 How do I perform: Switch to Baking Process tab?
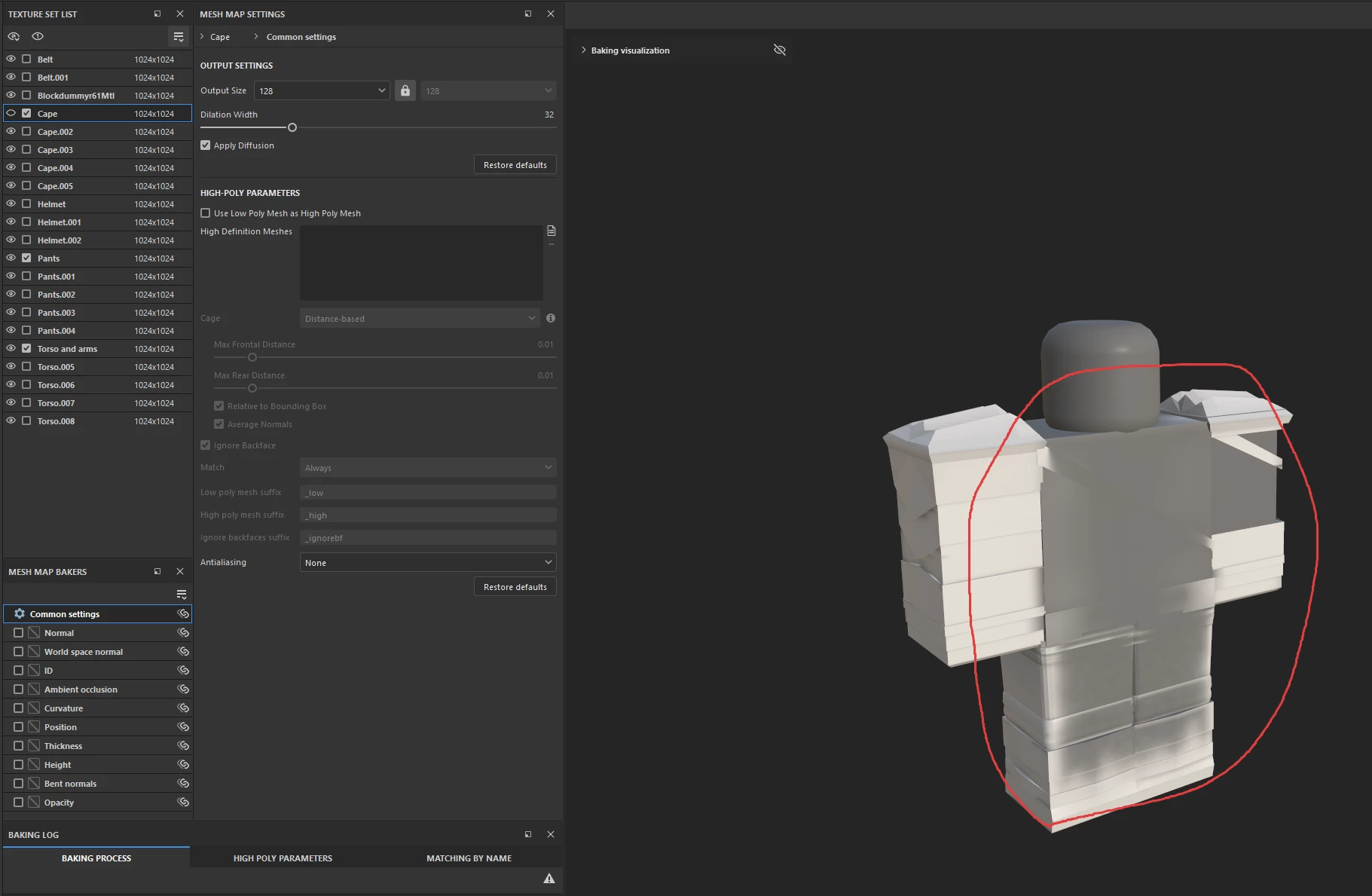point(96,858)
